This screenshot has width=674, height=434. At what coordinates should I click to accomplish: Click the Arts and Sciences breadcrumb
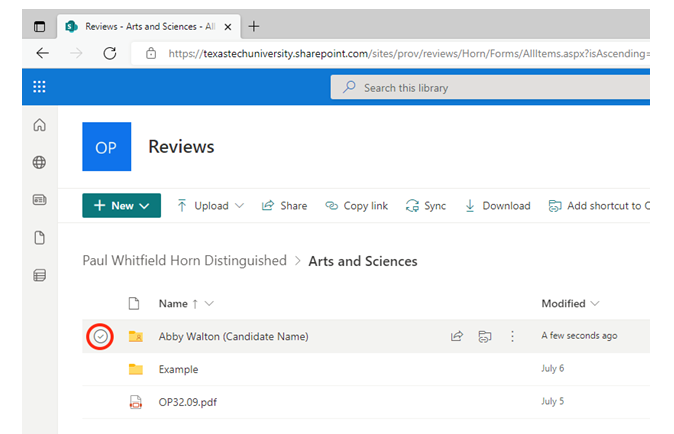coord(363,261)
